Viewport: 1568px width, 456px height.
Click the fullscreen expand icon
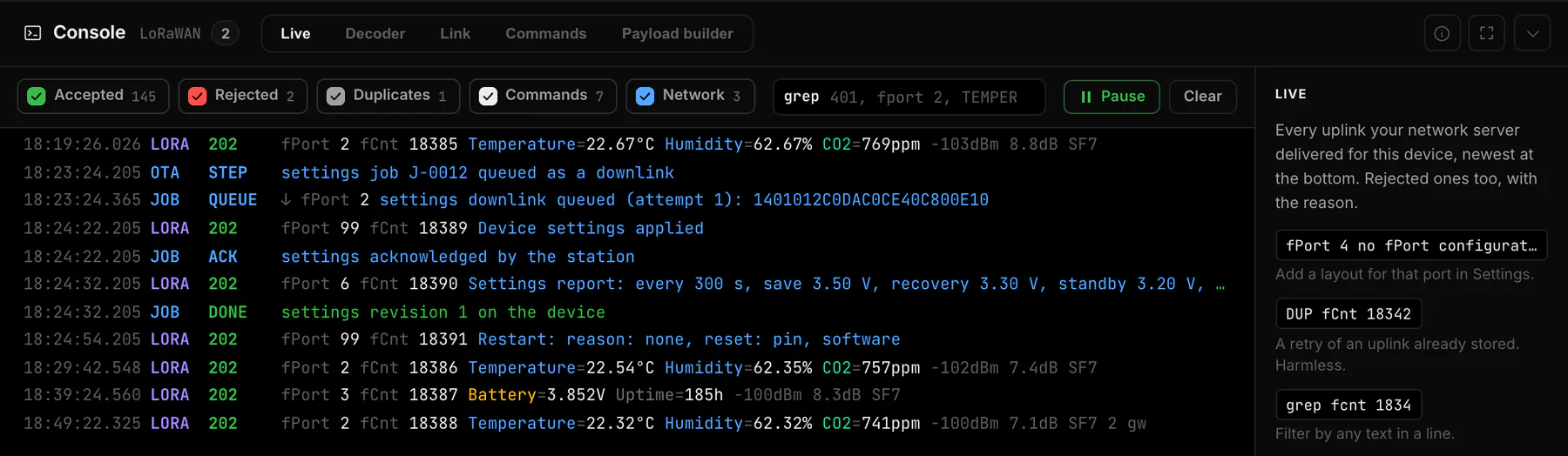[x=1487, y=33]
